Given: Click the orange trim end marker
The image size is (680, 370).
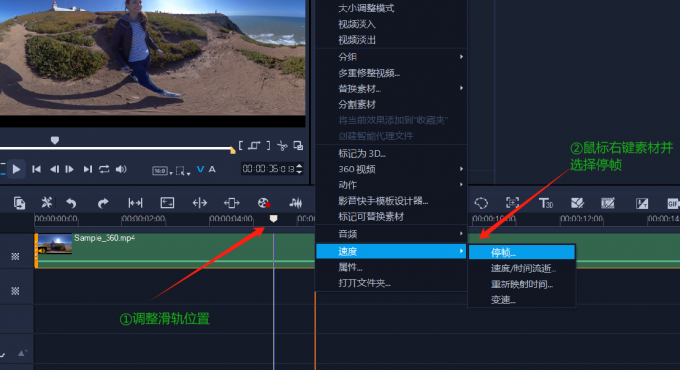Looking at the screenshot, I should pyautogui.click(x=233, y=151).
